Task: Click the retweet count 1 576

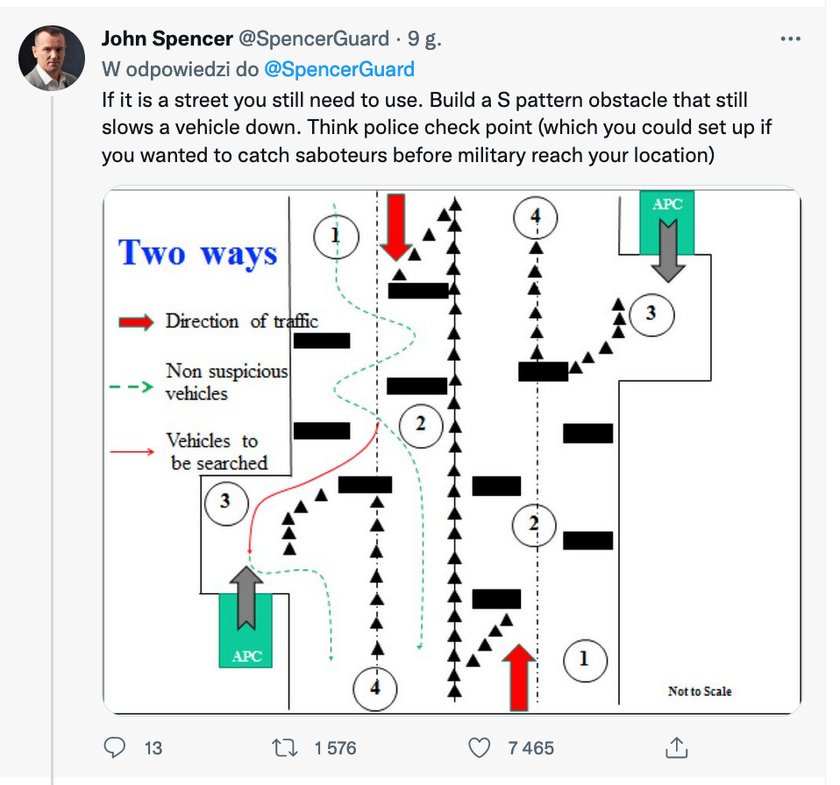Action: tap(335, 748)
